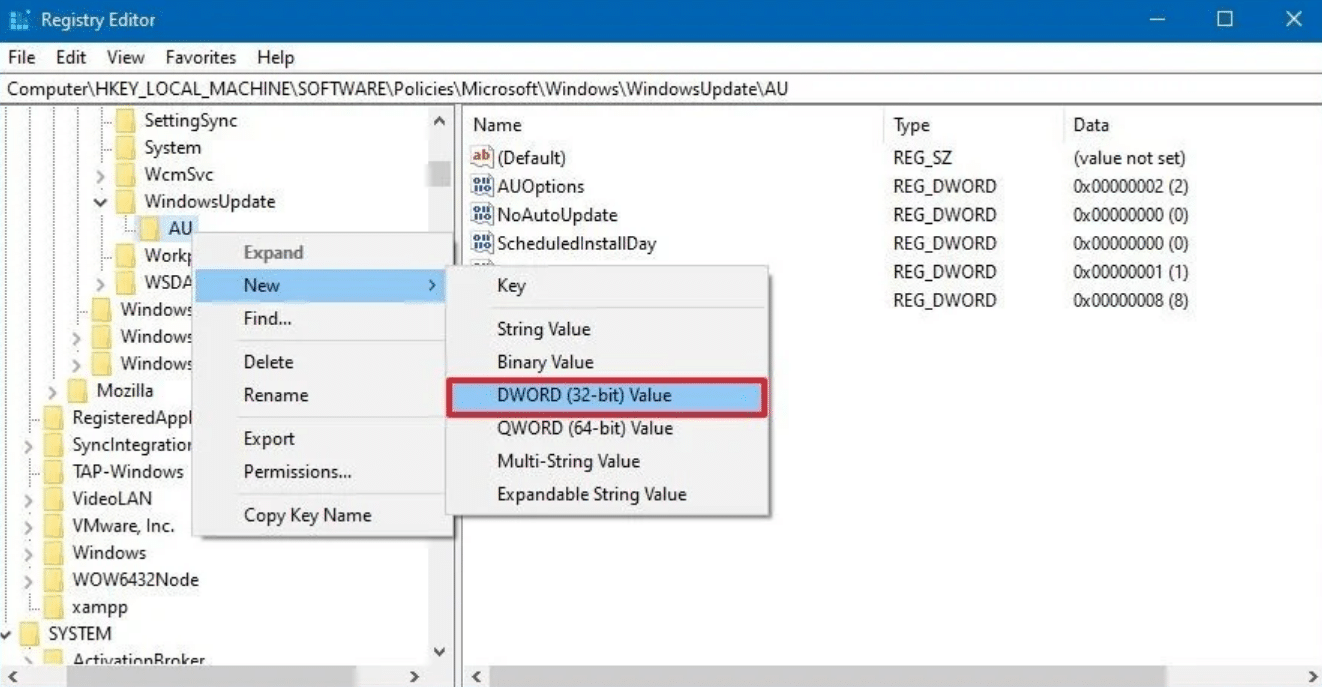This screenshot has height=687, width=1322.
Task: Click the Mozilla folder icon
Action: (78, 390)
